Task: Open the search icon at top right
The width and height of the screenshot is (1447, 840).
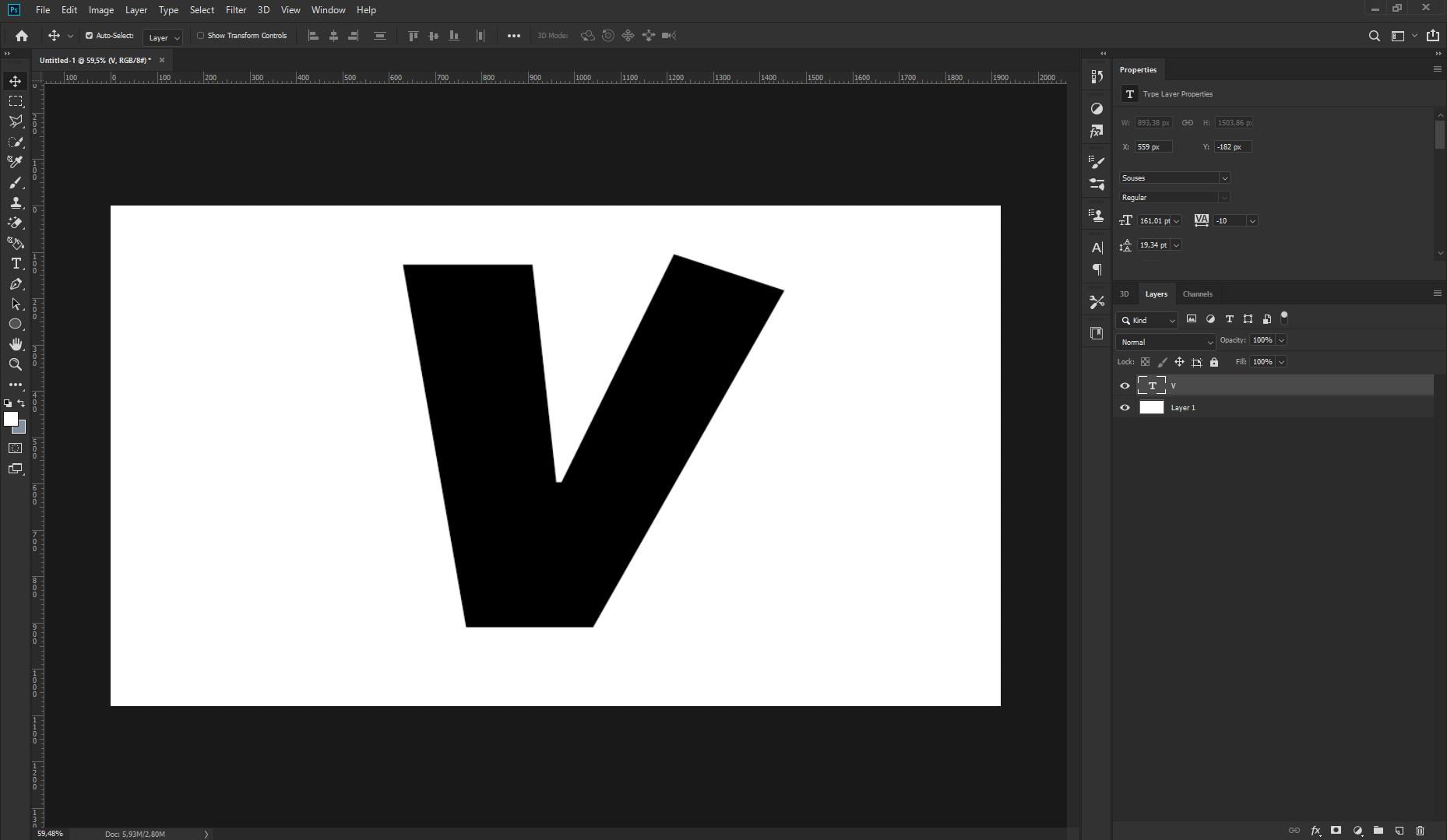Action: tap(1375, 36)
